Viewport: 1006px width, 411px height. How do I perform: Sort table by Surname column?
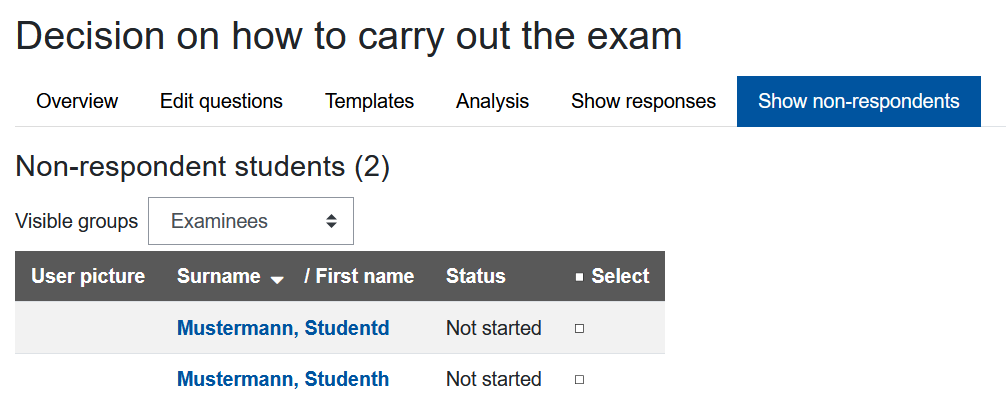pos(218,276)
